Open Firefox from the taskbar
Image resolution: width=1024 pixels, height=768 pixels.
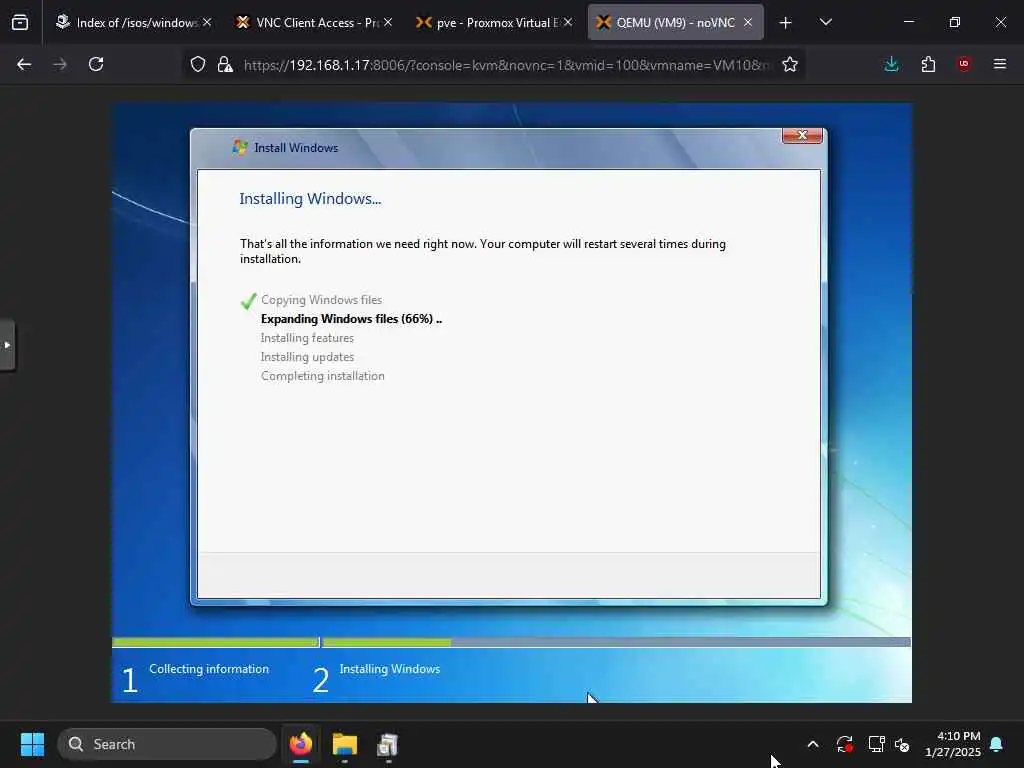pyautogui.click(x=301, y=744)
